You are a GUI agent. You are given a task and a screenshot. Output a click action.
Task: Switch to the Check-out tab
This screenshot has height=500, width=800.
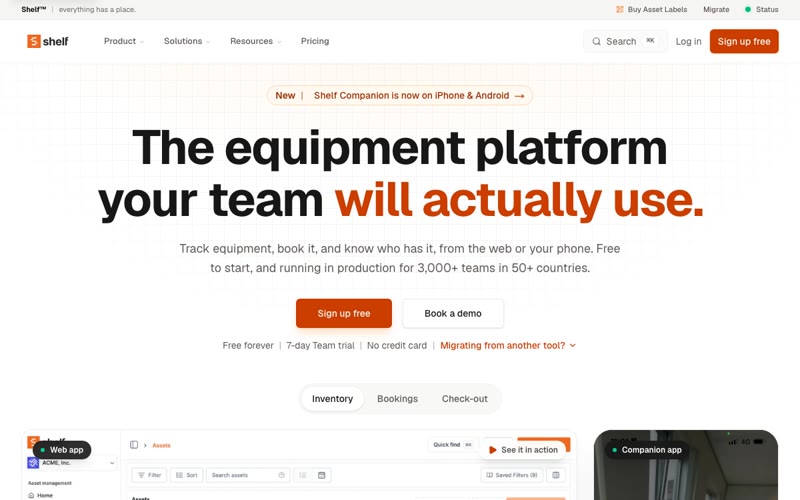coord(465,398)
